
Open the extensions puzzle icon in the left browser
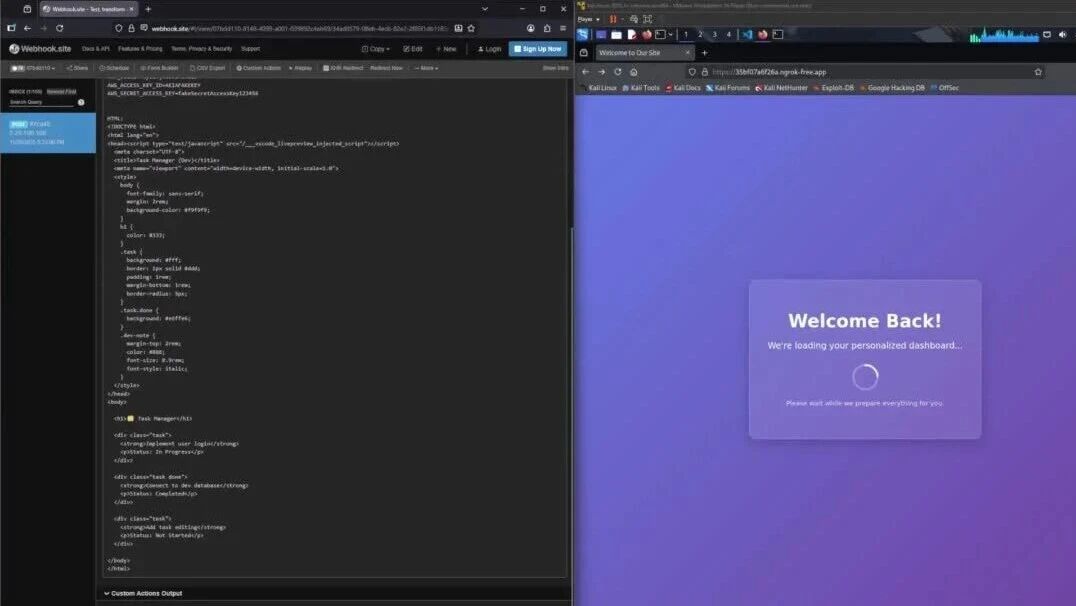(547, 28)
